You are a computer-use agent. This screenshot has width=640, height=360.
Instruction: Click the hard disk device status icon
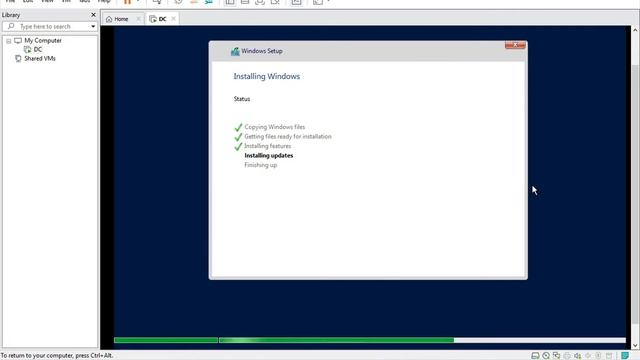535,356
